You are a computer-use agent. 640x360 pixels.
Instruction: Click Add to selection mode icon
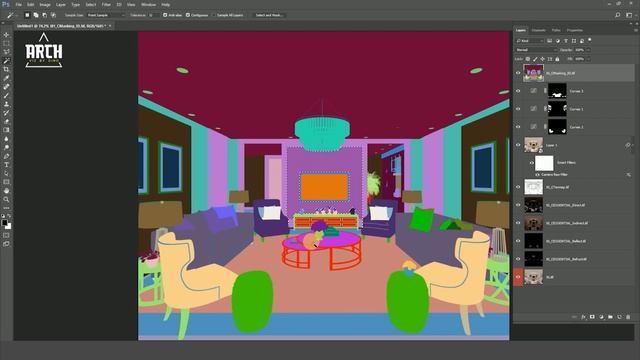tap(36, 15)
